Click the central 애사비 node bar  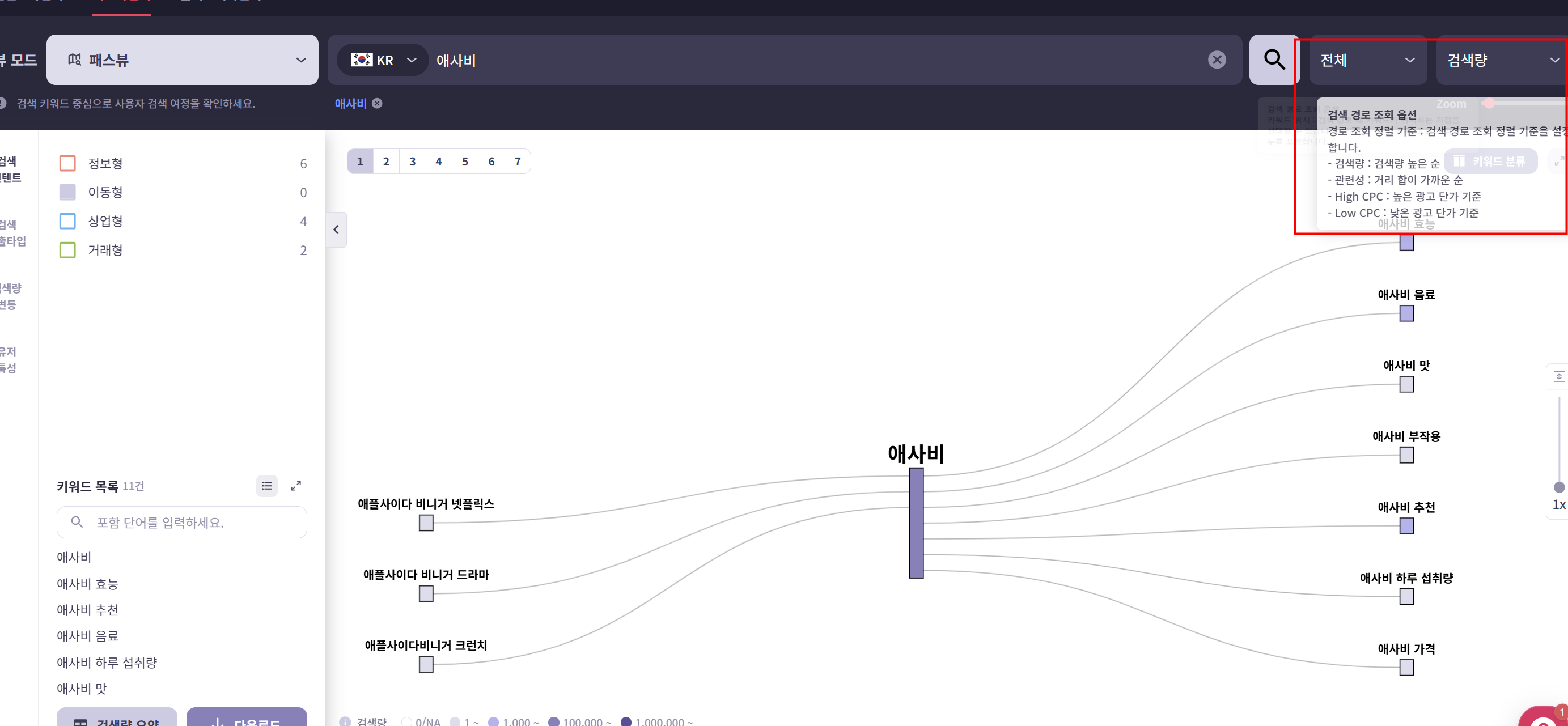[916, 523]
